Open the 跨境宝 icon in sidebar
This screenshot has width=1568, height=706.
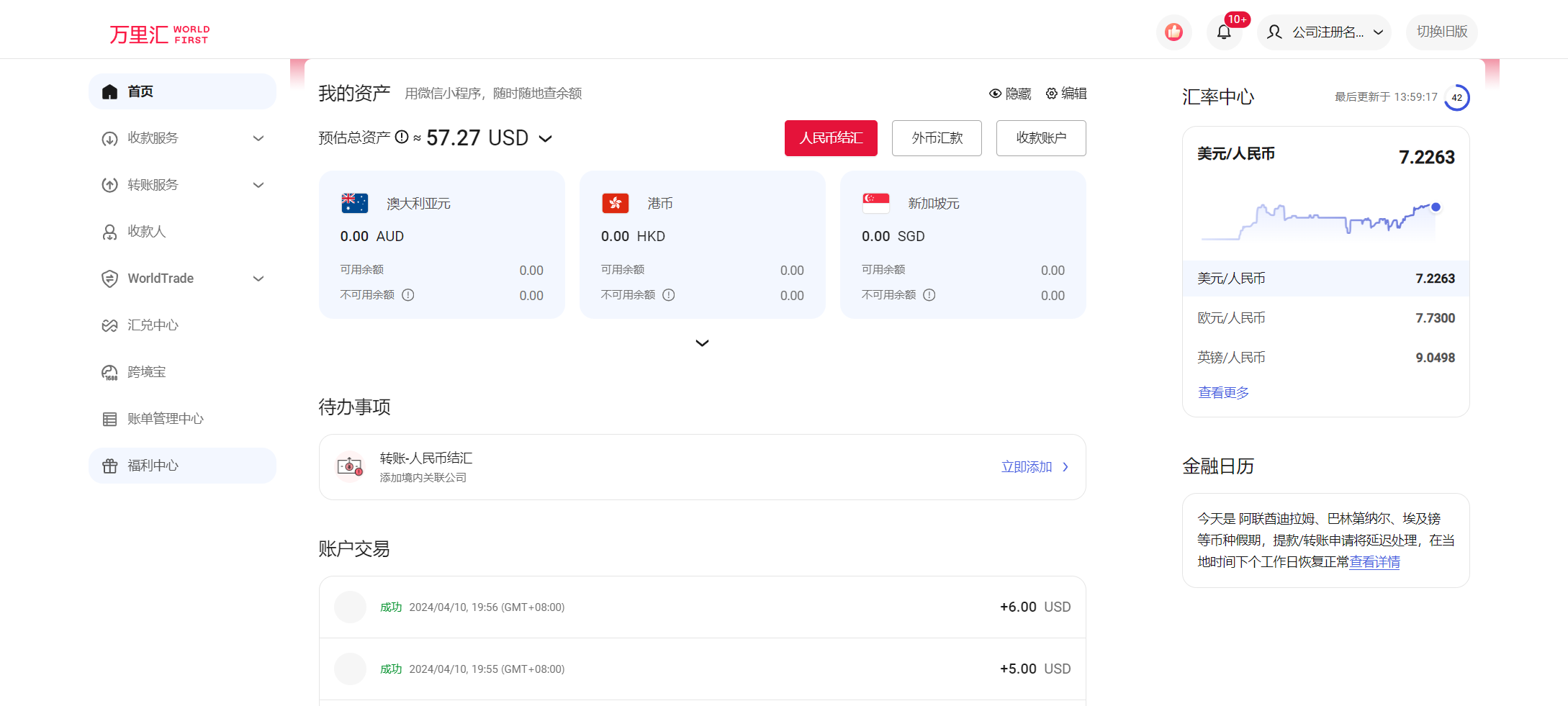[x=109, y=371]
